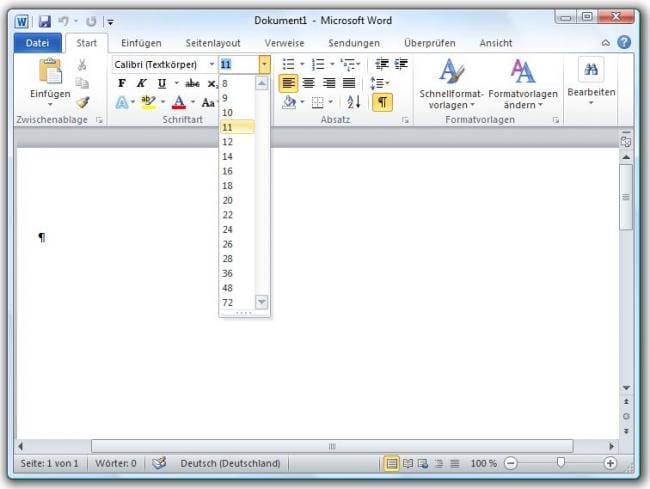Open the Calibri font name dropdown
The width and height of the screenshot is (650, 489).
pyautogui.click(x=212, y=65)
